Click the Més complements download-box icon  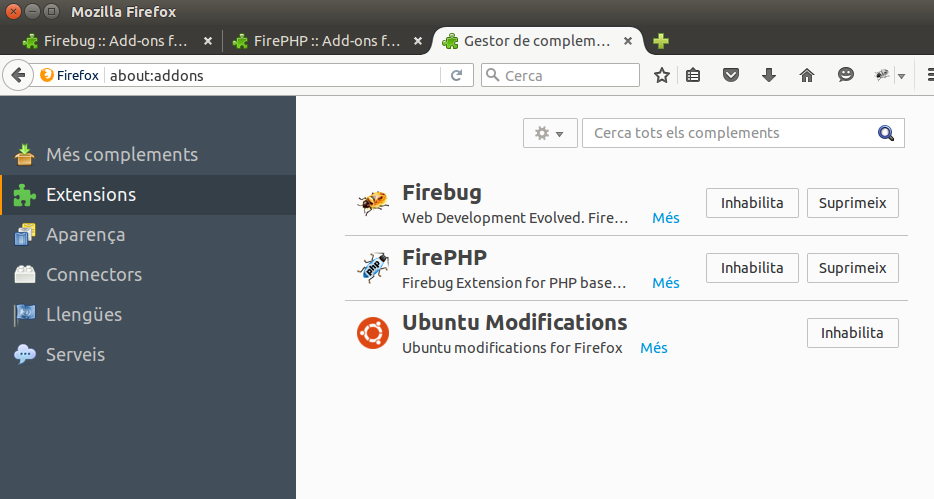click(24, 154)
